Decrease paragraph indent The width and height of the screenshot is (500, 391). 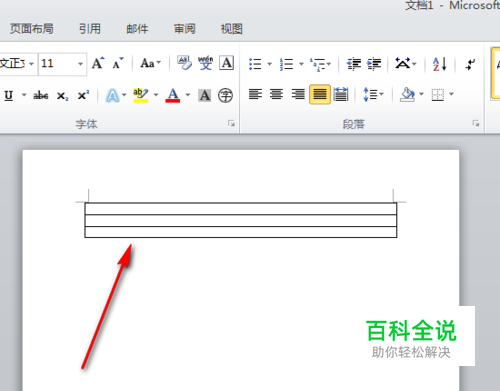click(354, 63)
